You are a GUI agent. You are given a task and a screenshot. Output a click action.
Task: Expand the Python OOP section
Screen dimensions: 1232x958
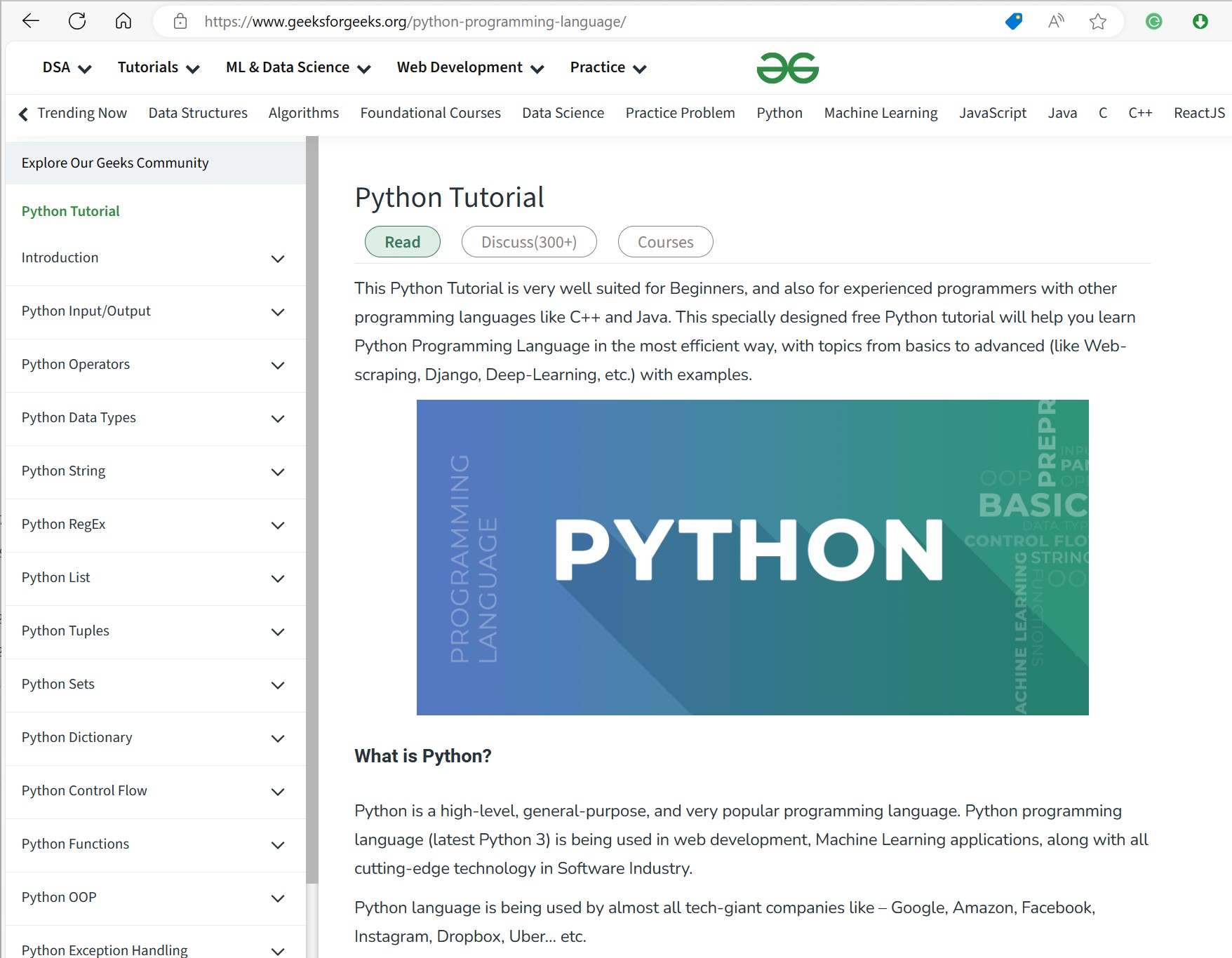tap(155, 898)
